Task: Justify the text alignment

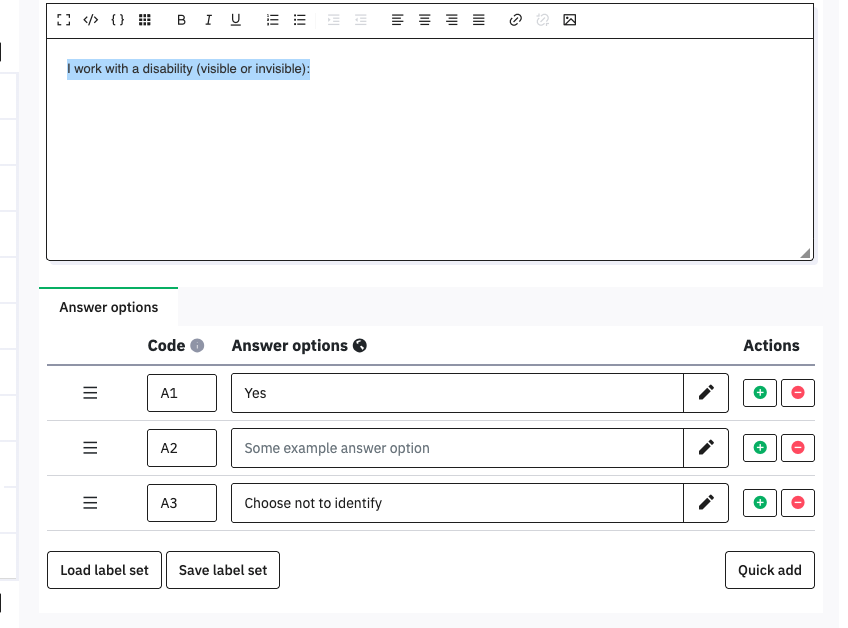Action: pos(479,20)
